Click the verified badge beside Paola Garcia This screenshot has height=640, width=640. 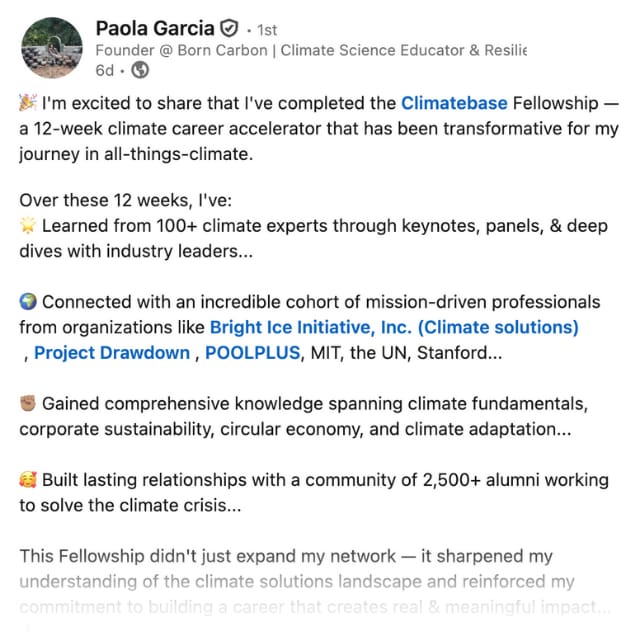(x=229, y=28)
